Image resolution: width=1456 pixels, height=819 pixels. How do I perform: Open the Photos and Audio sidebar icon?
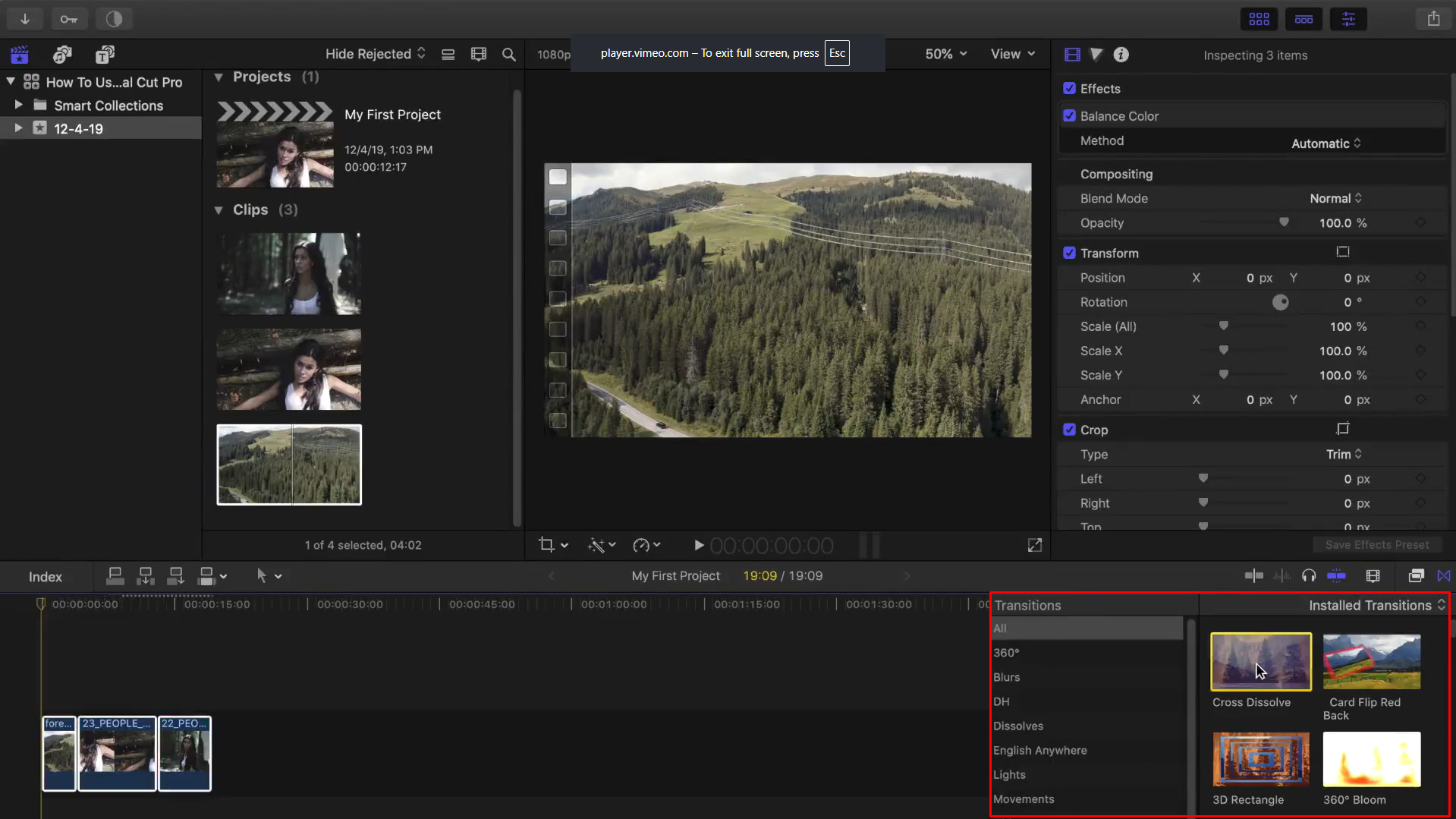click(x=62, y=54)
